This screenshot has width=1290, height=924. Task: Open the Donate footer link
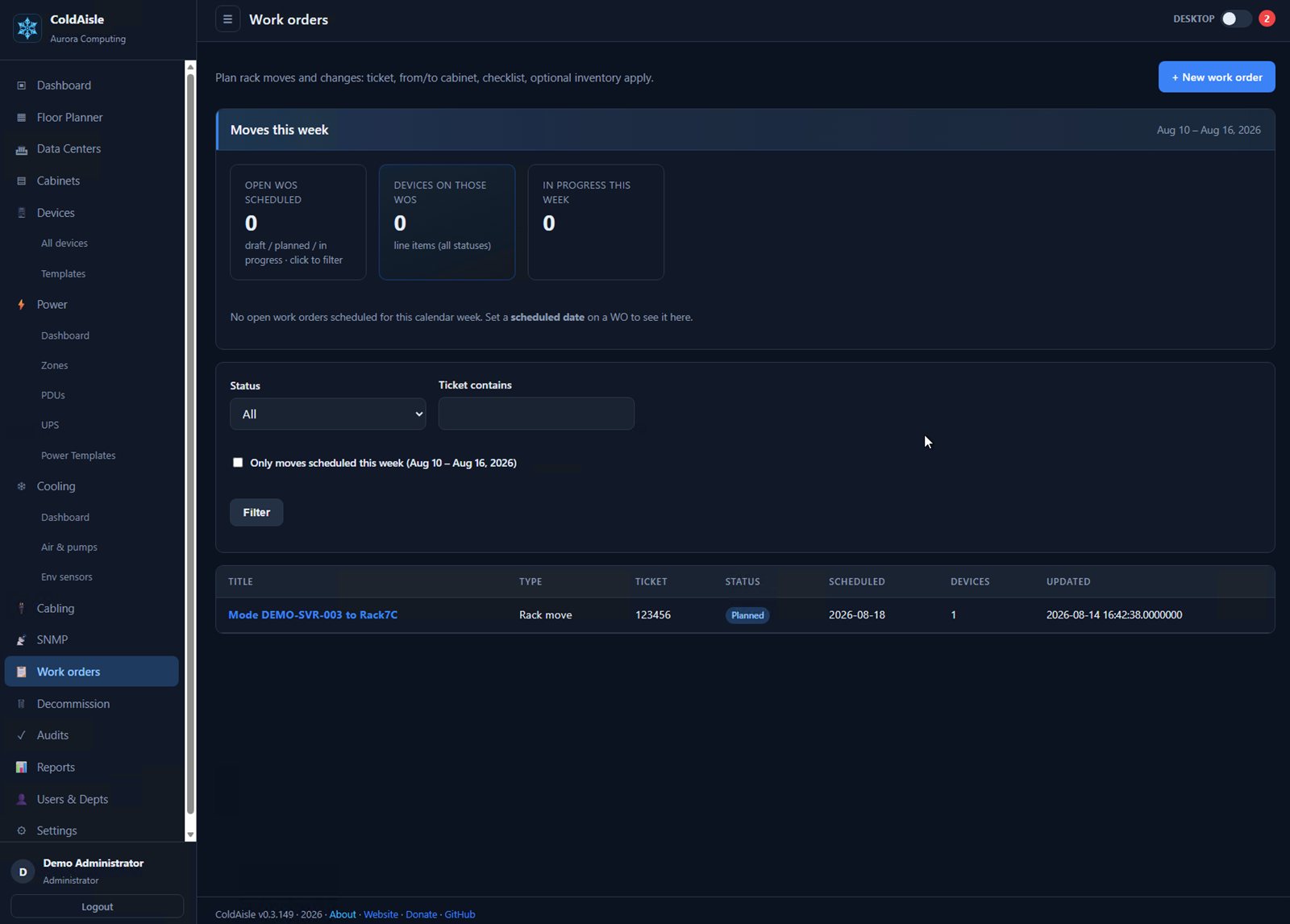[x=422, y=915]
